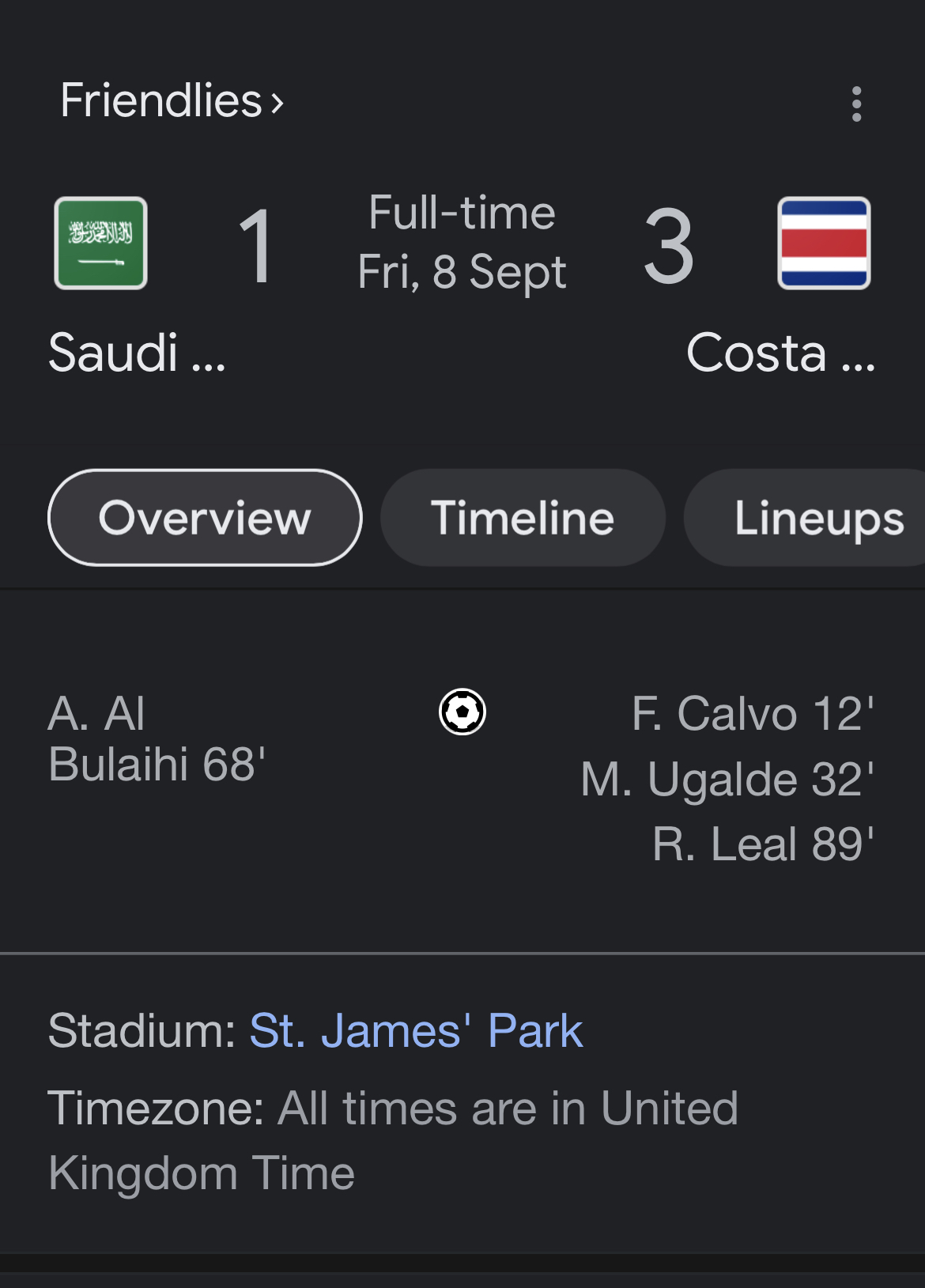Click Costa Rica score number 3
The height and width of the screenshot is (1288, 925).
(669, 245)
